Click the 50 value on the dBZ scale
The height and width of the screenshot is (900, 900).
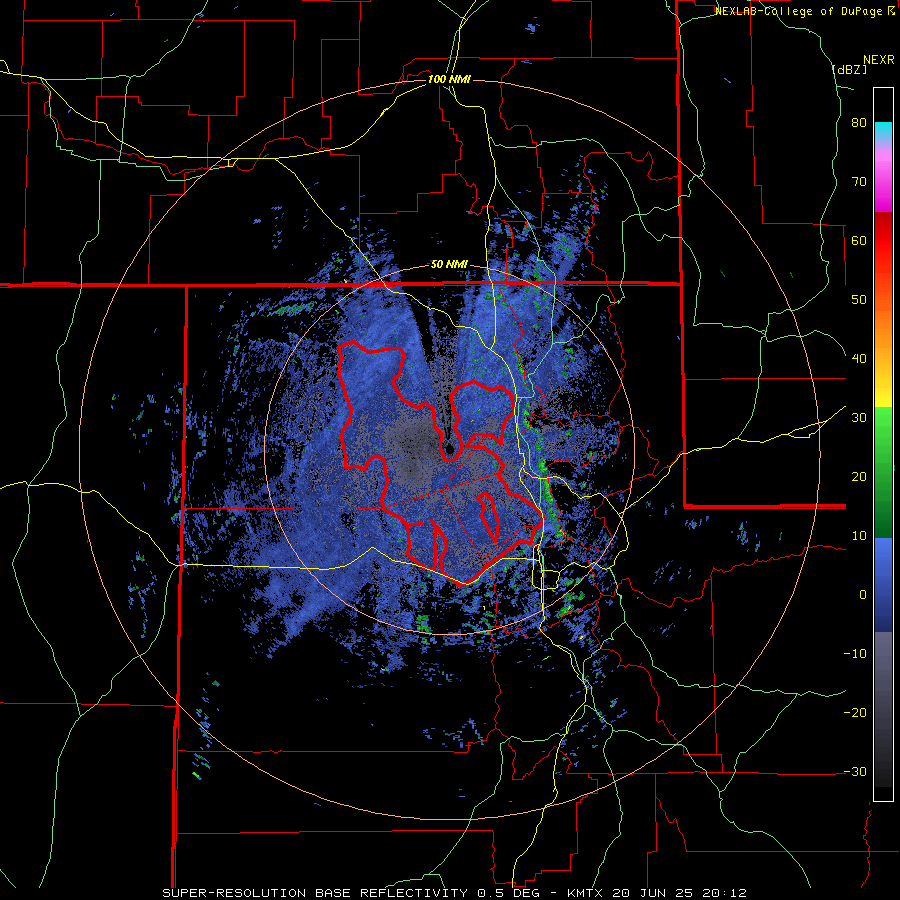(x=859, y=300)
